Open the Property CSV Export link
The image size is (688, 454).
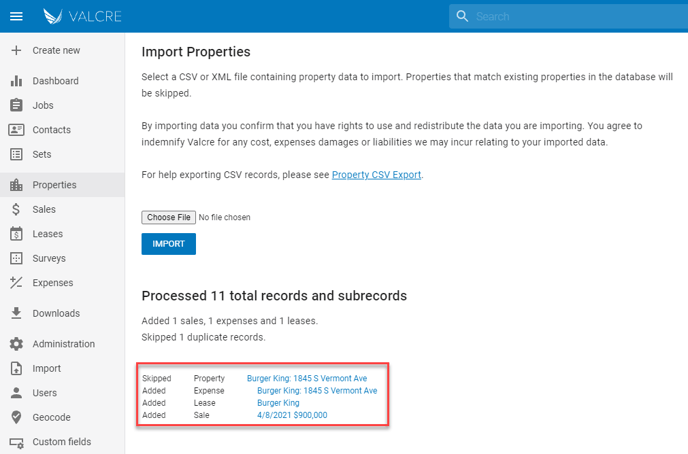pyautogui.click(x=377, y=175)
